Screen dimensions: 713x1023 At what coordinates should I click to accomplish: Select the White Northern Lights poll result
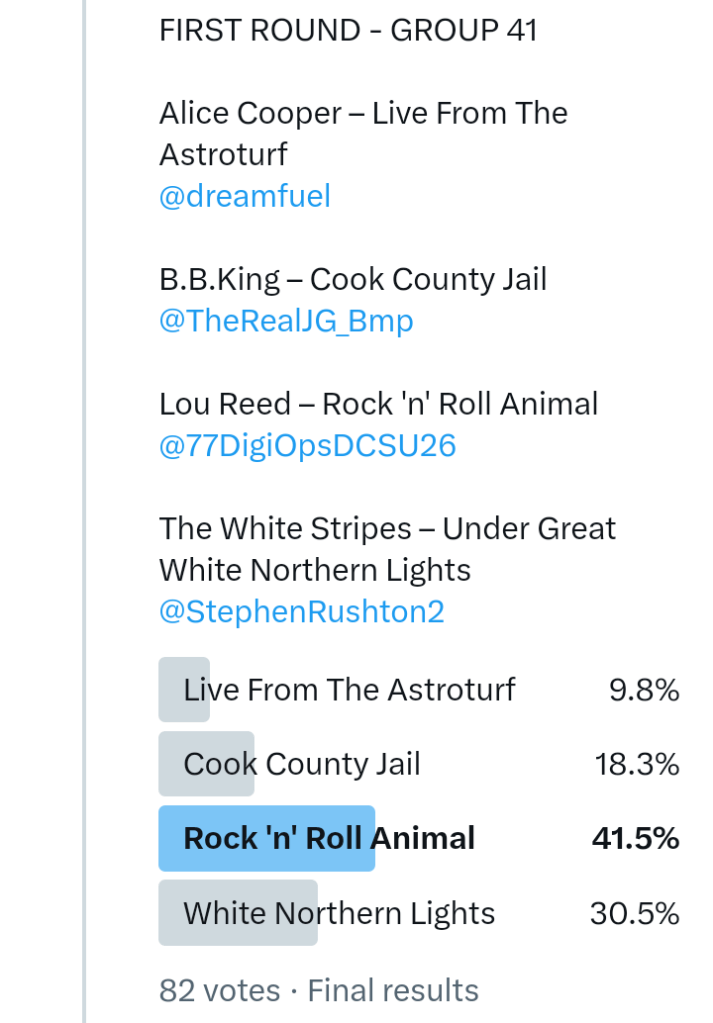339,913
